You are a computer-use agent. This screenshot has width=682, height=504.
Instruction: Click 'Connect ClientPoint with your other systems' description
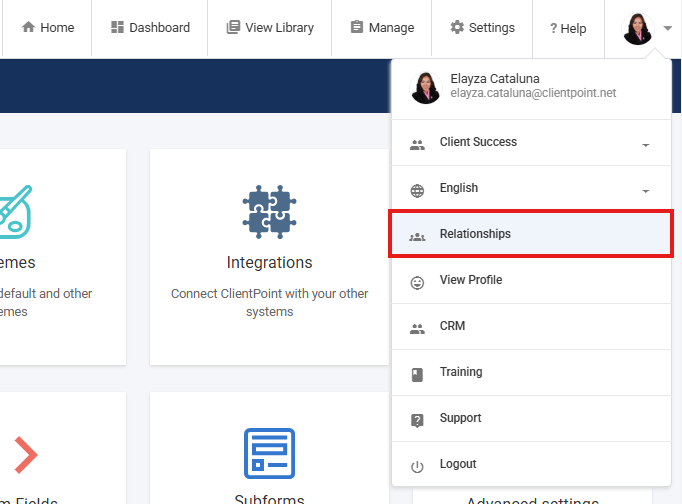pos(269,303)
